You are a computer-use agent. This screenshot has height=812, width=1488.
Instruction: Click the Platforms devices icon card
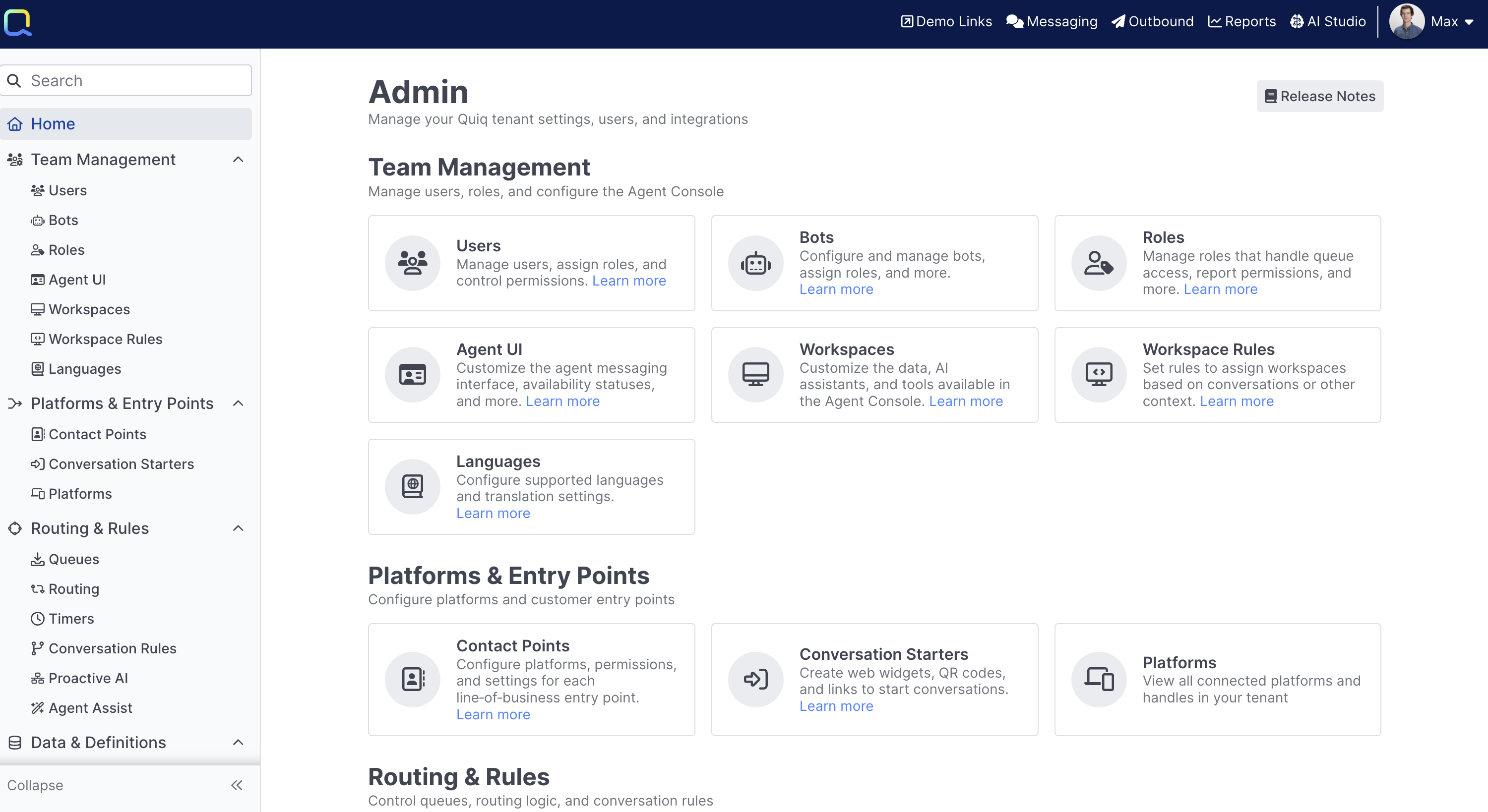pyautogui.click(x=1099, y=679)
